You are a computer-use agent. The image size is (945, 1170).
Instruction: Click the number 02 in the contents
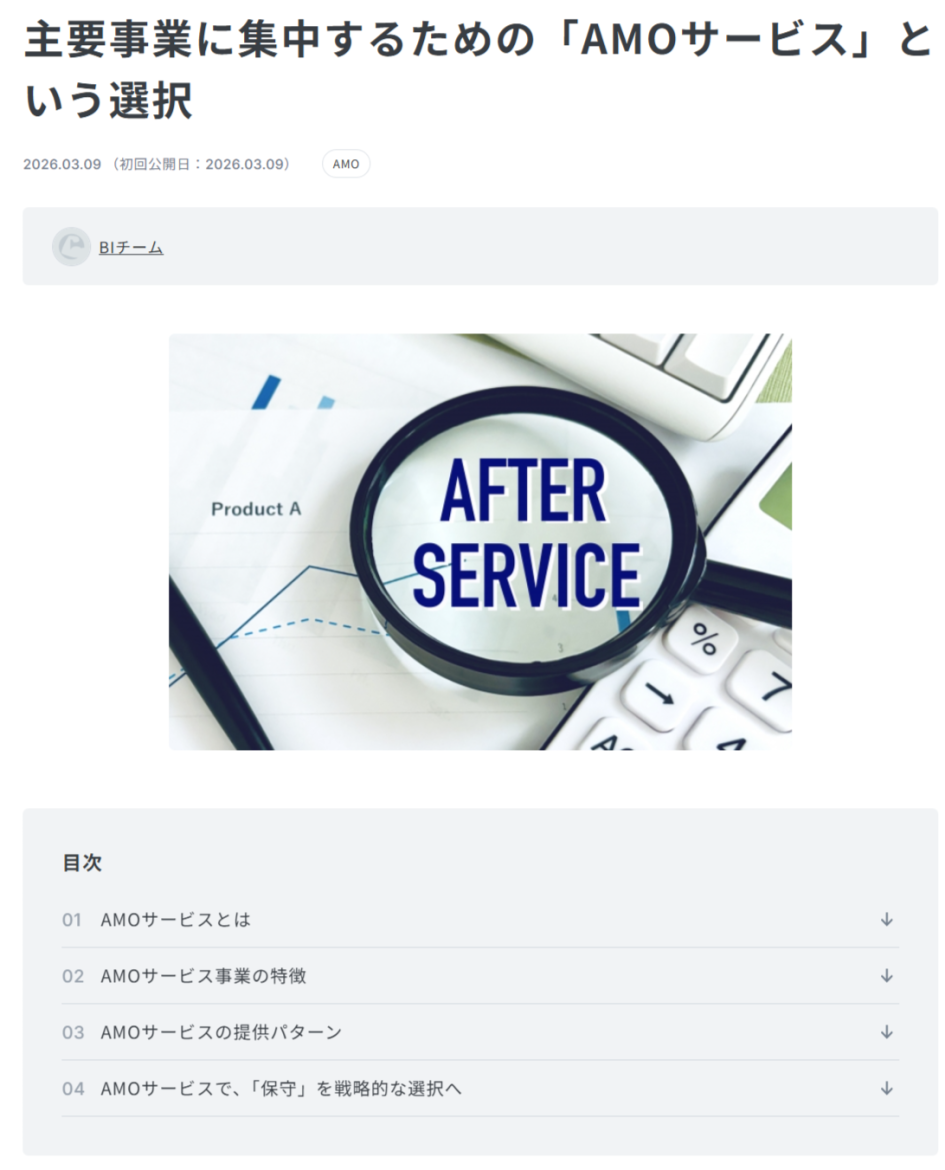pos(72,976)
